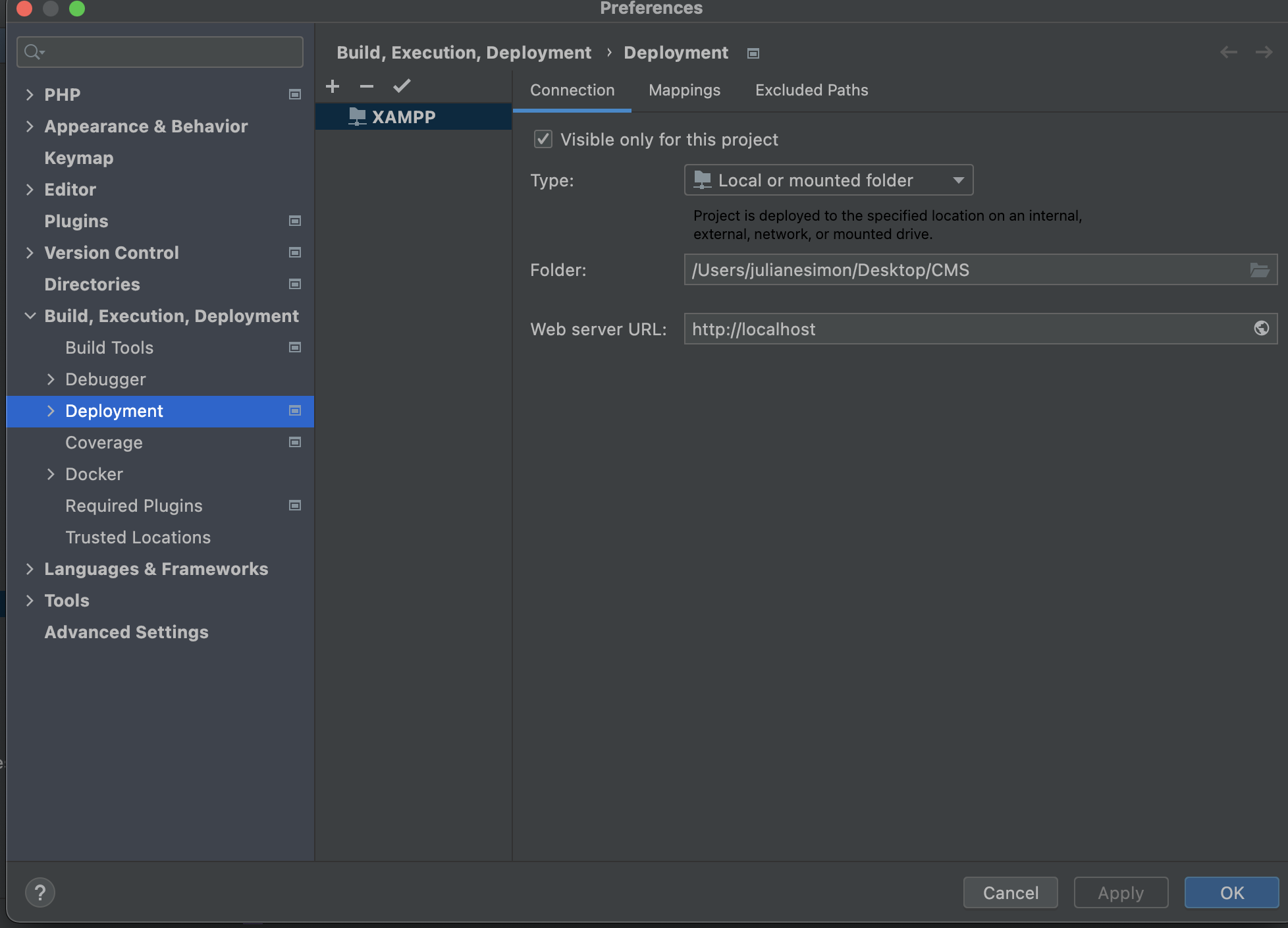Open the Type dropdown Local or mounted folder
1288x928 pixels.
[x=828, y=180]
